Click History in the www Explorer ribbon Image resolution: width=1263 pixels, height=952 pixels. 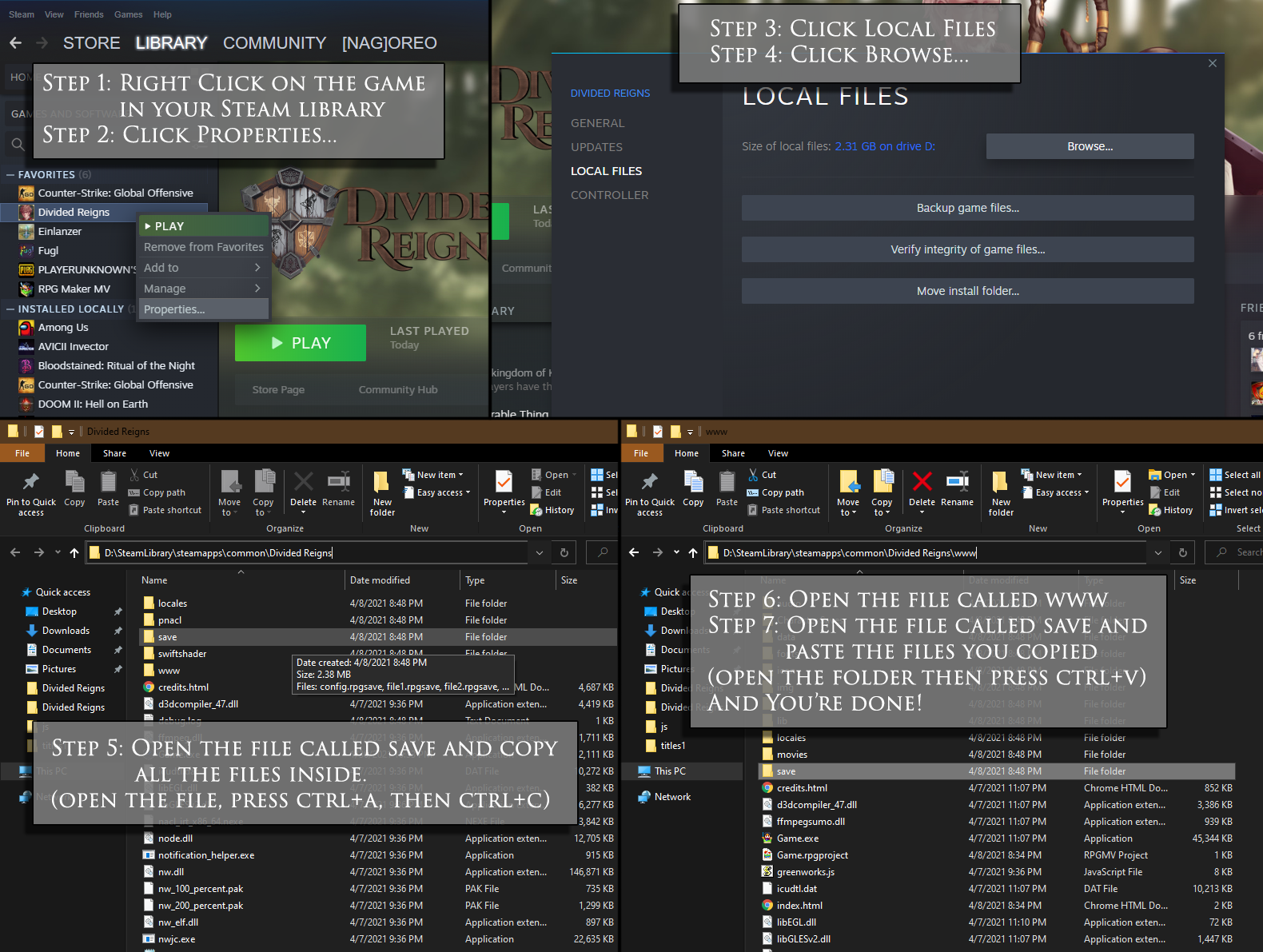[x=1171, y=510]
